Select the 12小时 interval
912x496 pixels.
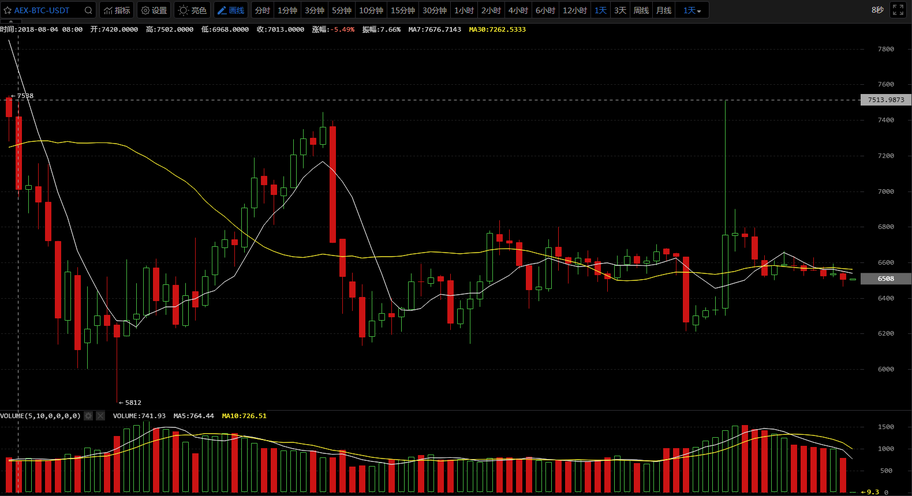coord(575,10)
